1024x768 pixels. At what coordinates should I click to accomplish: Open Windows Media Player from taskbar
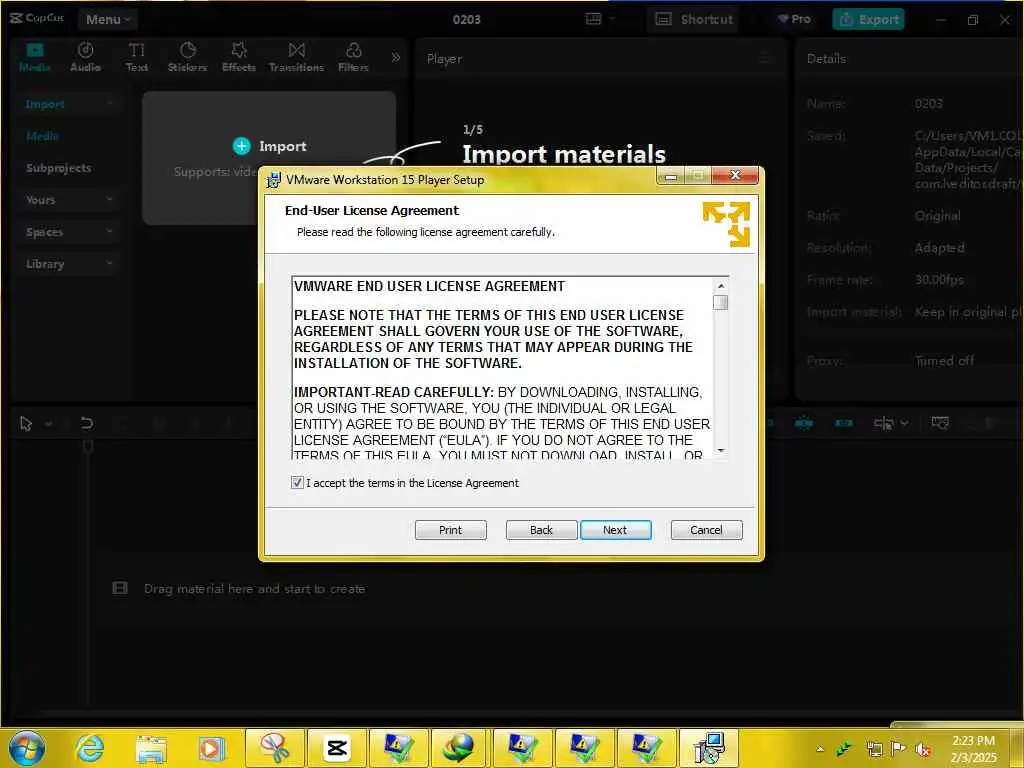(x=212, y=749)
